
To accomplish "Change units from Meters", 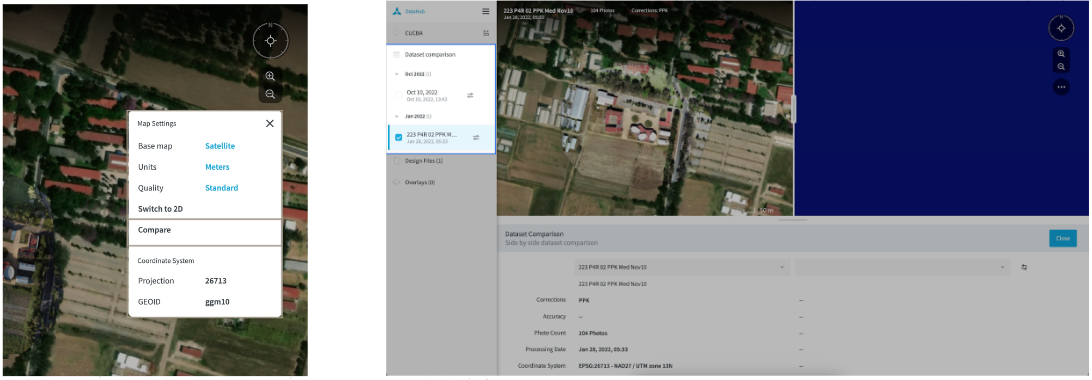I will click(217, 167).
